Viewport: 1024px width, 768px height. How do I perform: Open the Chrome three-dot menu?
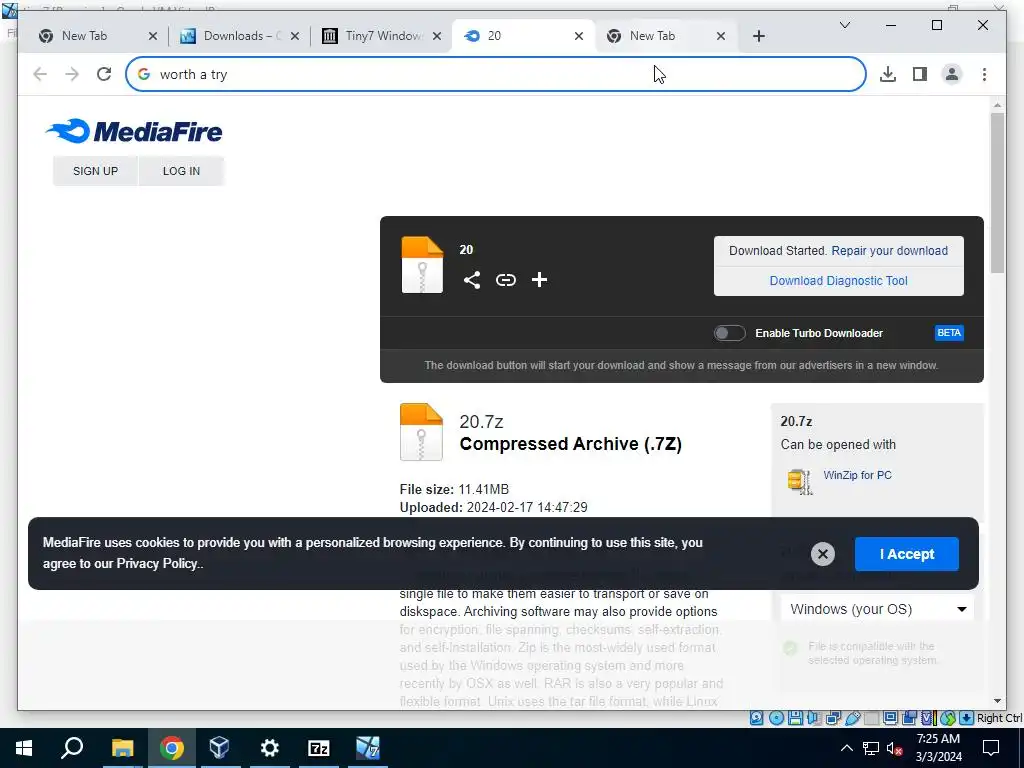984,74
